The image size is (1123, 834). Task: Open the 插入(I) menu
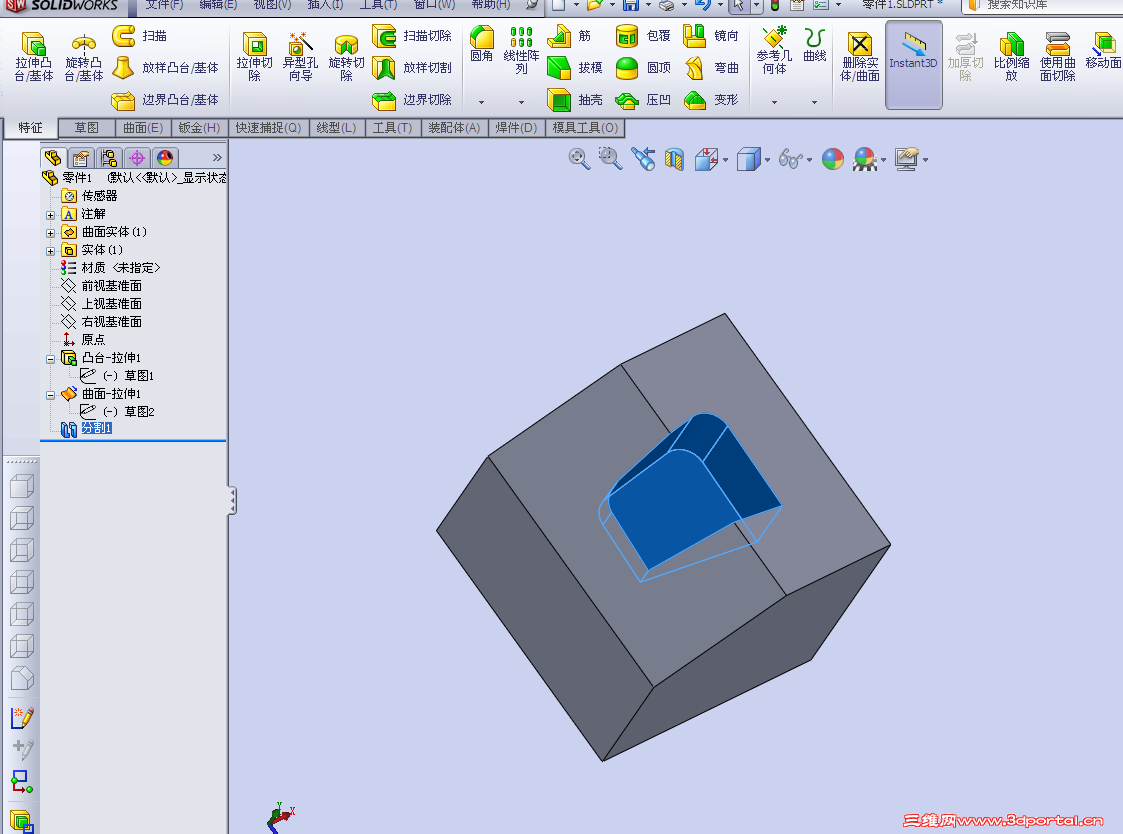click(324, 6)
